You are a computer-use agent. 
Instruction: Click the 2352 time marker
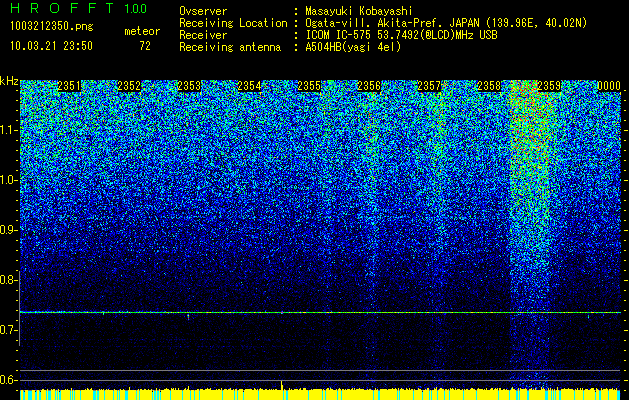[x=129, y=86]
